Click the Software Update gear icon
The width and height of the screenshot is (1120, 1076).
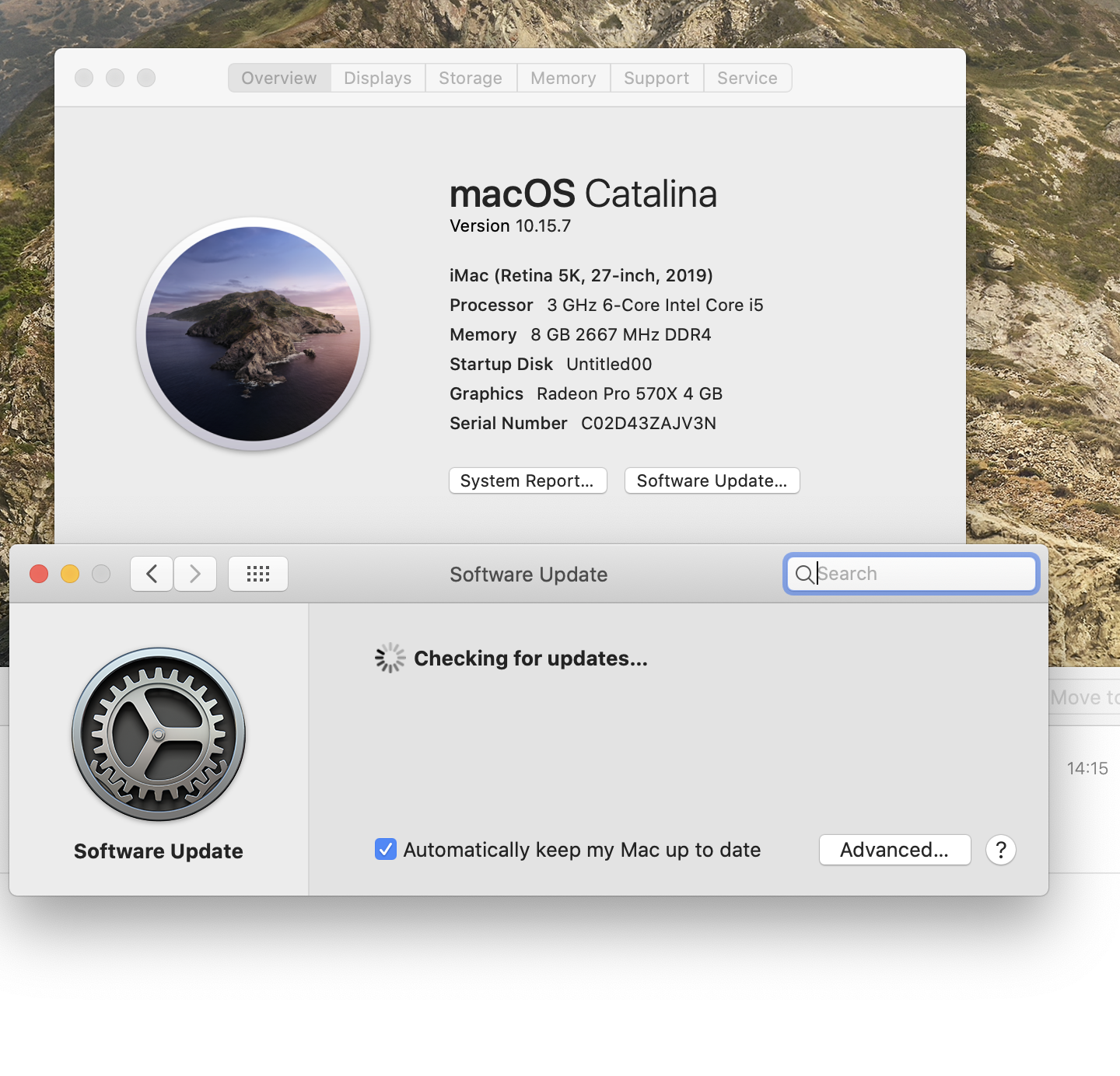point(159,734)
